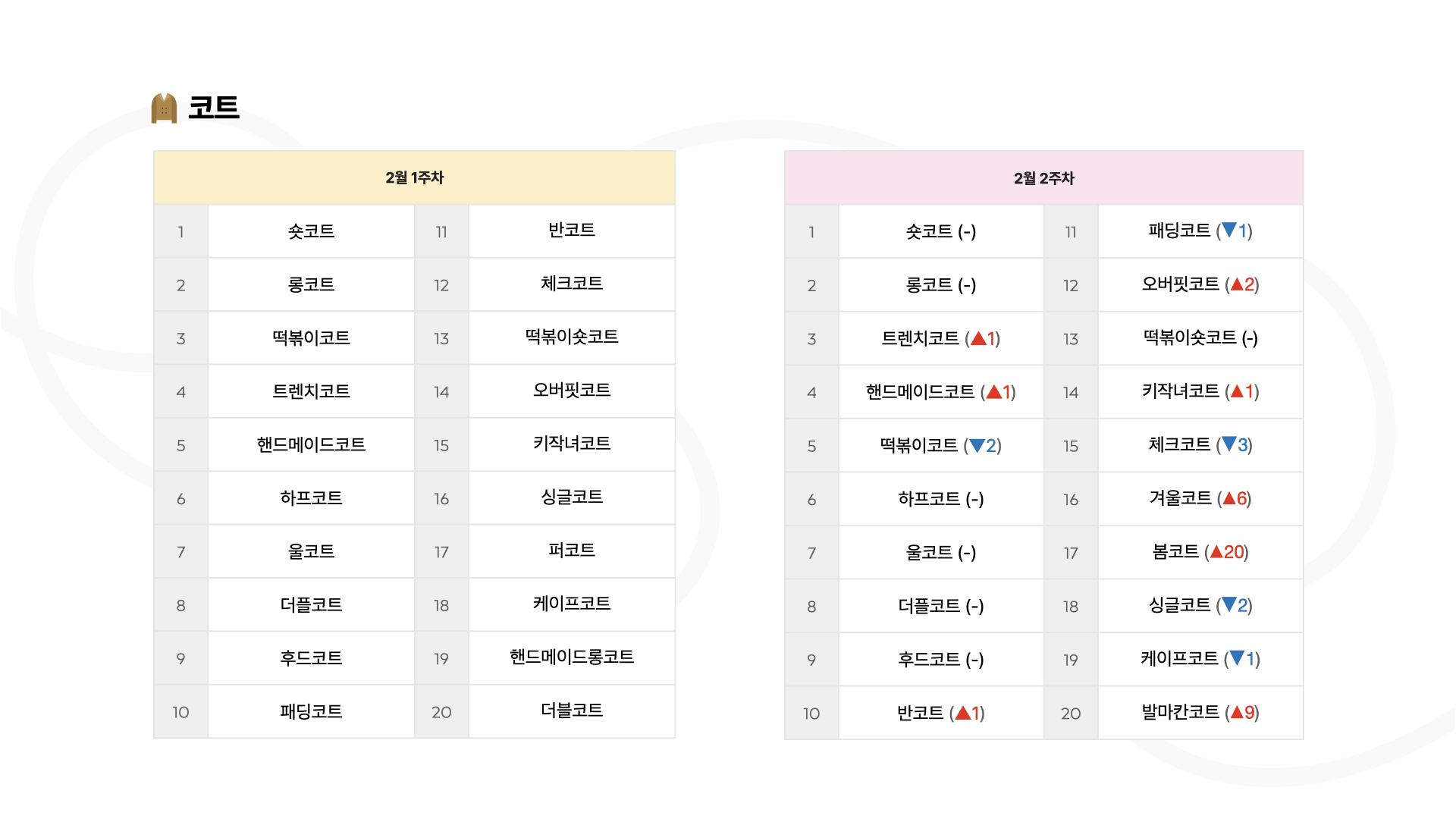The image size is (1456, 819).
Task: Click the coat icon beside the 코트 title
Action: click(x=164, y=108)
